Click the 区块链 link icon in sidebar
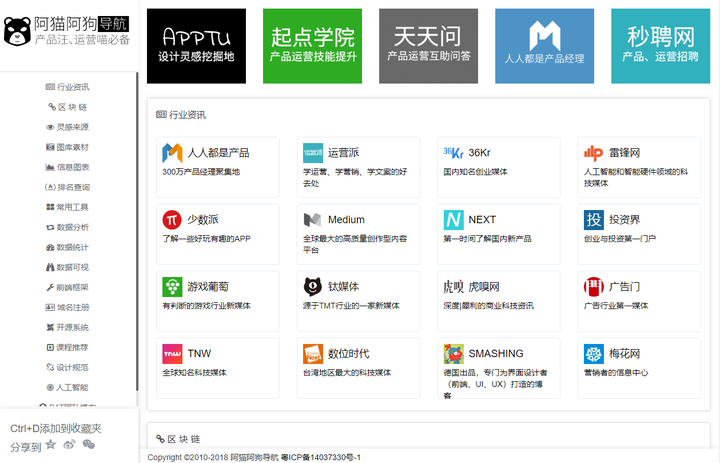720x463 pixels. pos(52,107)
